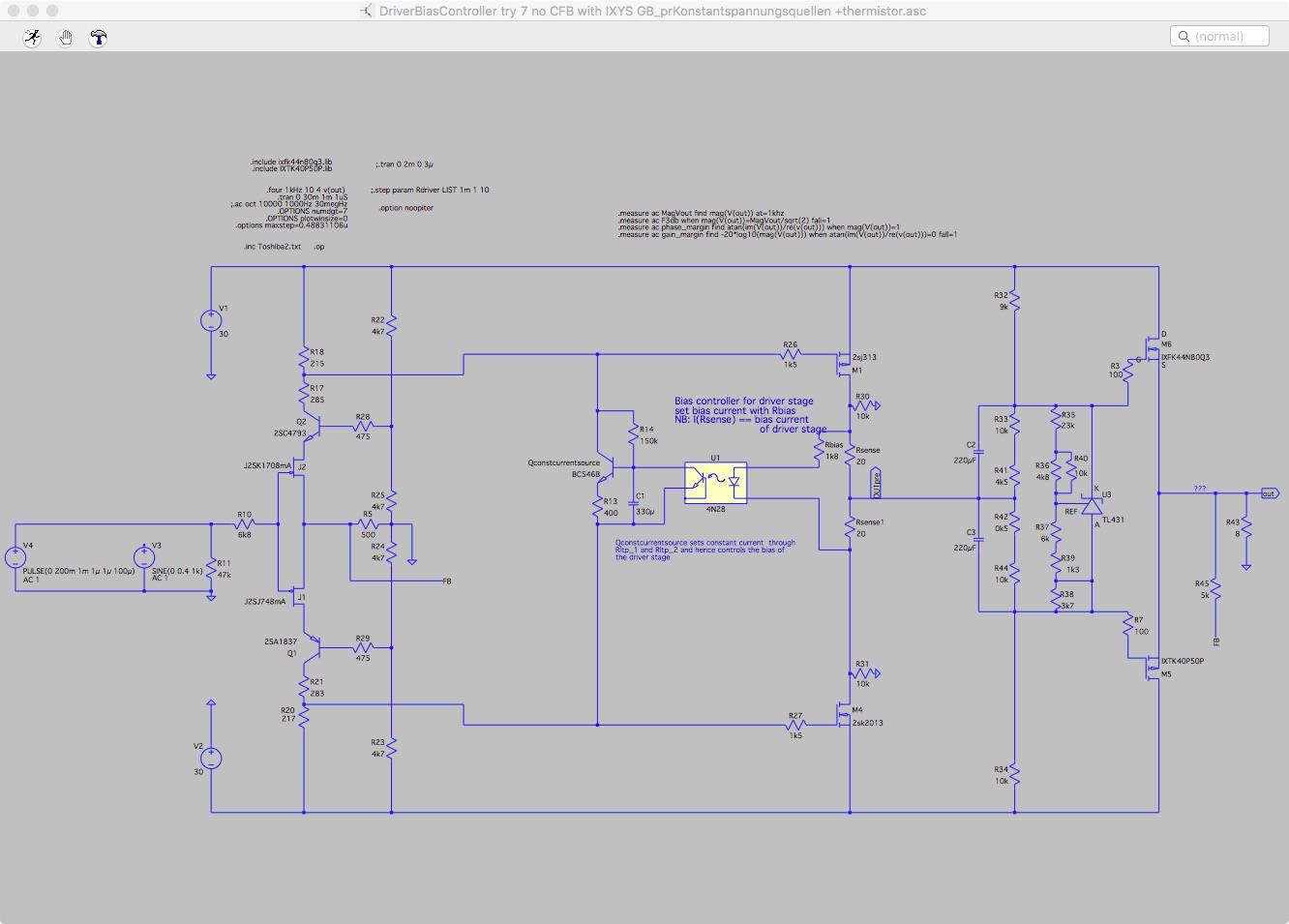Select the M1 2sj313 MOSFET symbol
Image resolution: width=1289 pixels, height=924 pixels.
[x=845, y=363]
